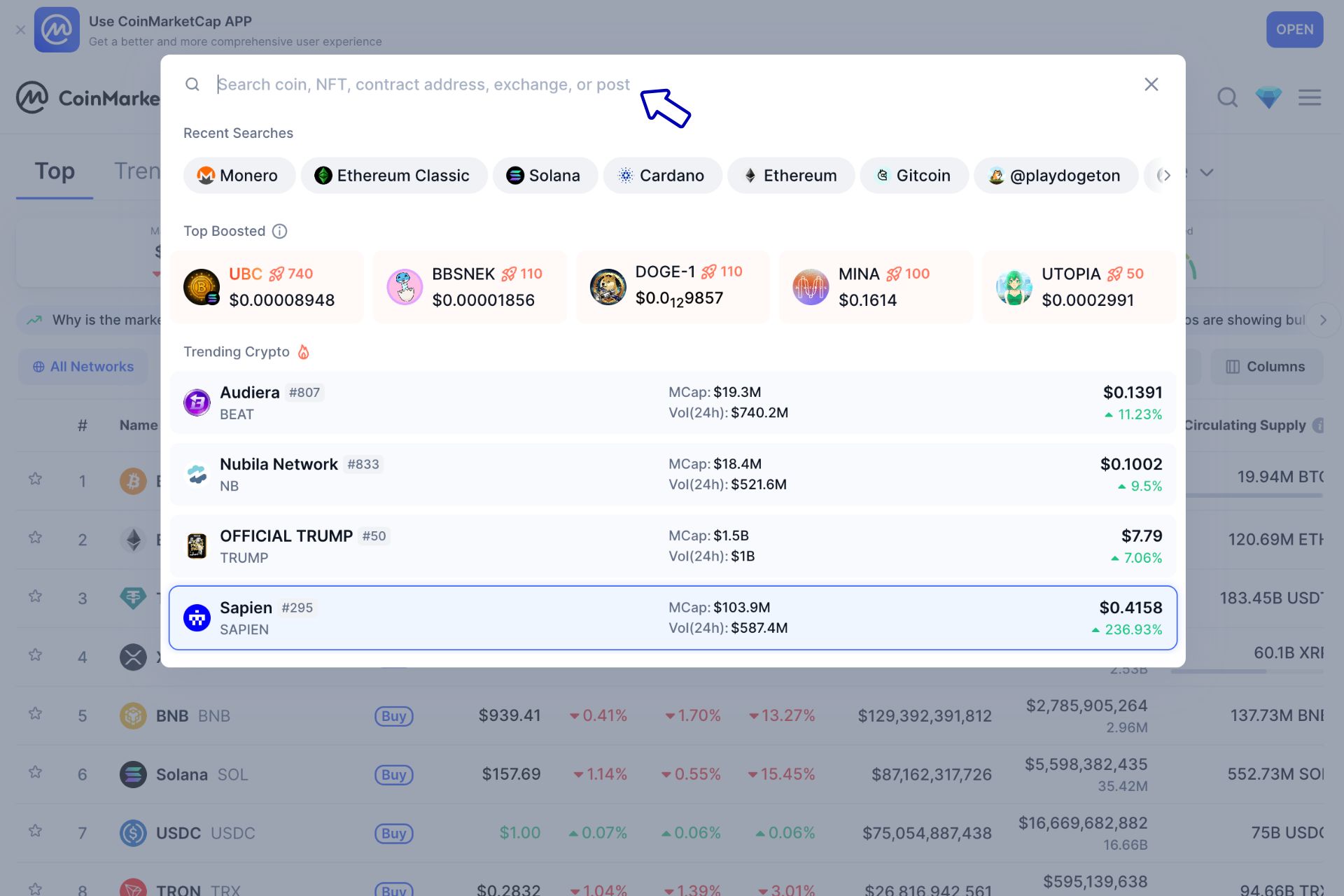Open the Top Boosted info tooltip
Viewport: 1344px width, 896px height.
coord(279,231)
